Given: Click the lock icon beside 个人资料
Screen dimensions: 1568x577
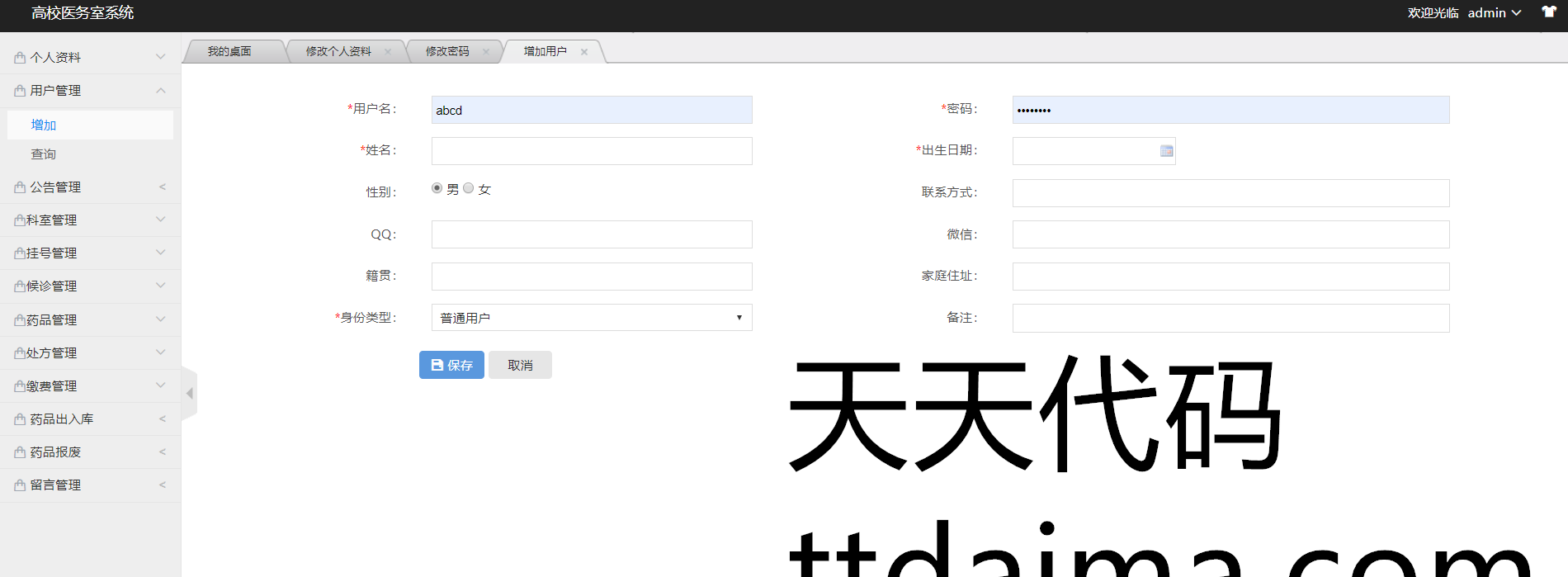Looking at the screenshot, I should tap(20, 58).
